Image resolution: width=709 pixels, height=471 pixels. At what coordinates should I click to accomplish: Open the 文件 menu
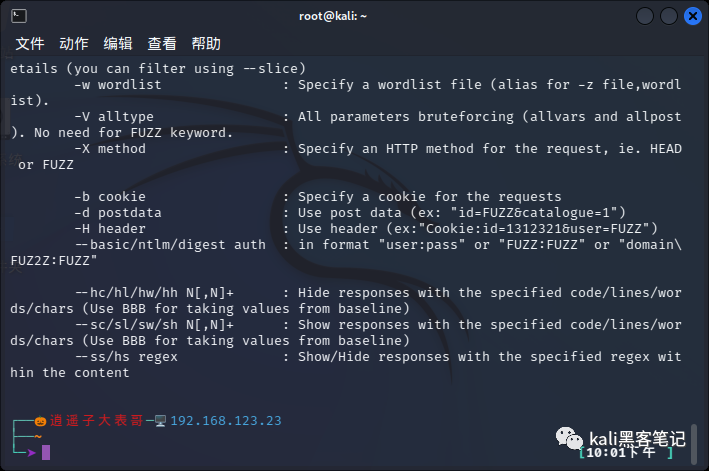click(x=30, y=44)
